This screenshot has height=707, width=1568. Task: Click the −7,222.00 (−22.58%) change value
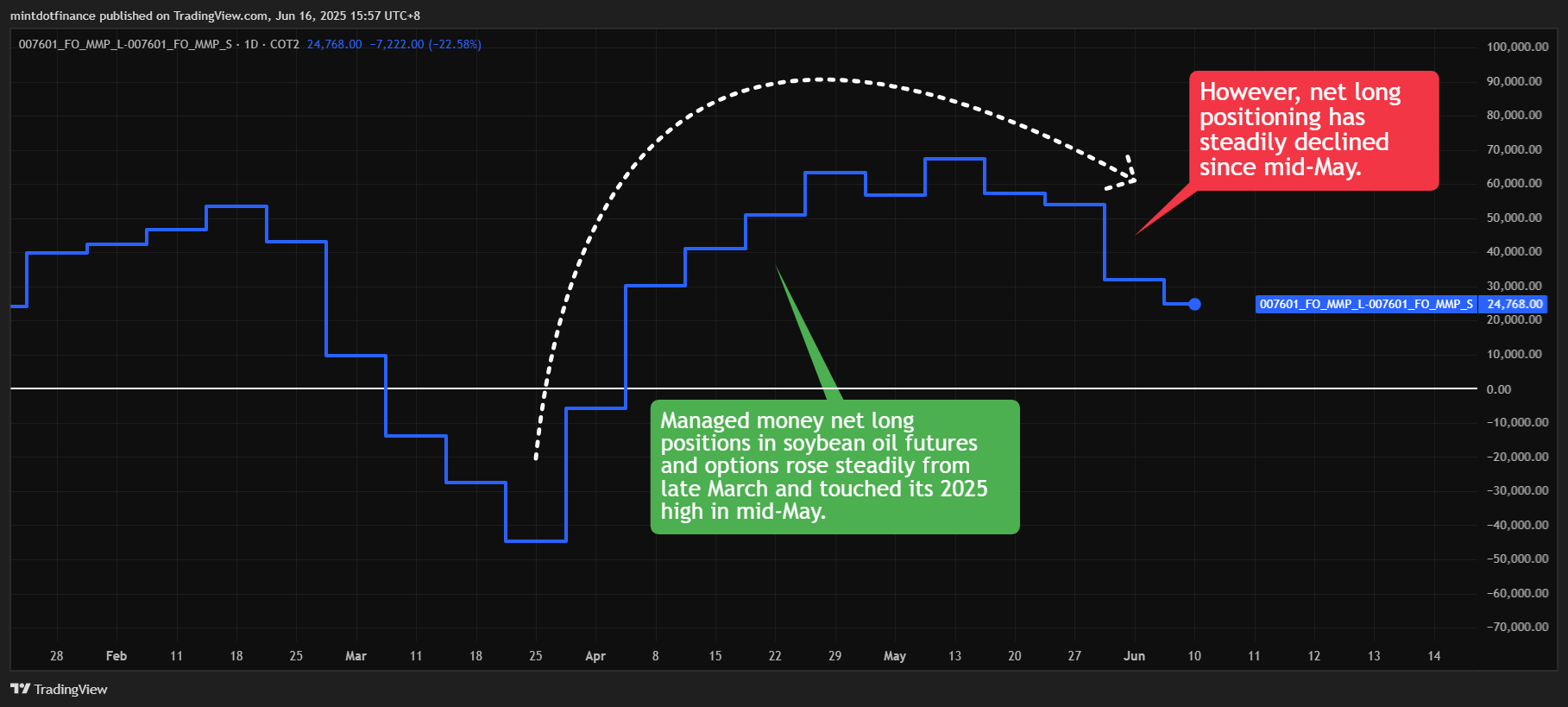[425, 44]
